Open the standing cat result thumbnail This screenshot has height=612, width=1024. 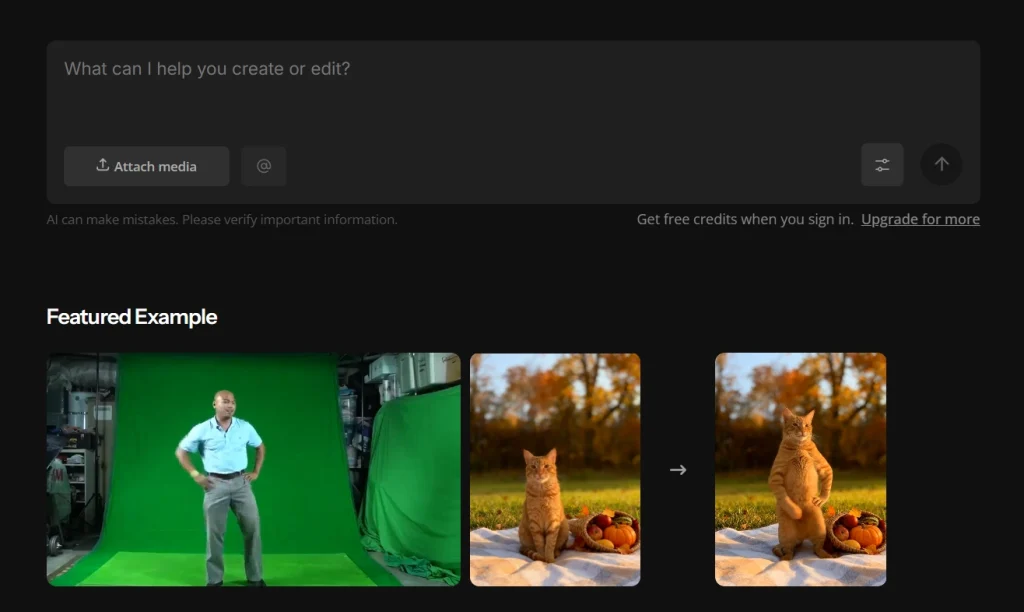pos(801,470)
